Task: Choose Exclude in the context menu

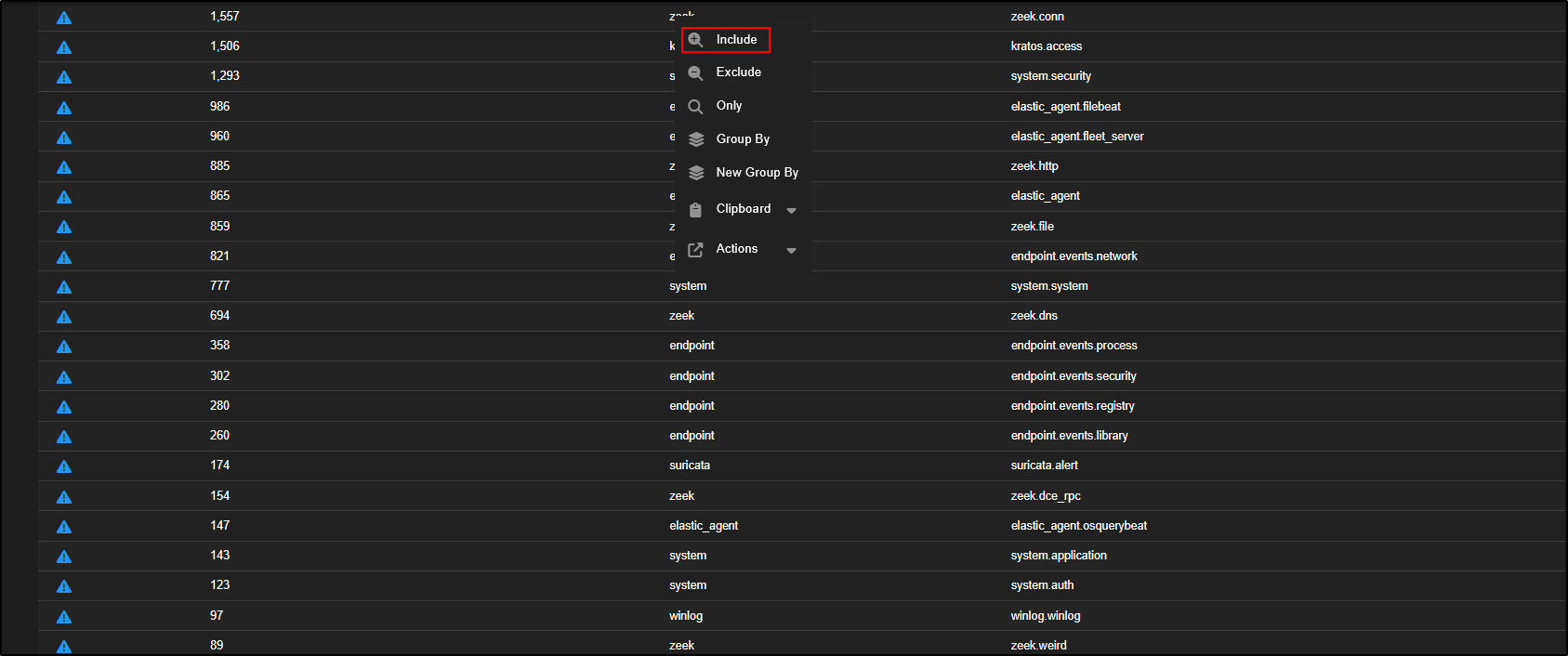Action: click(x=738, y=72)
